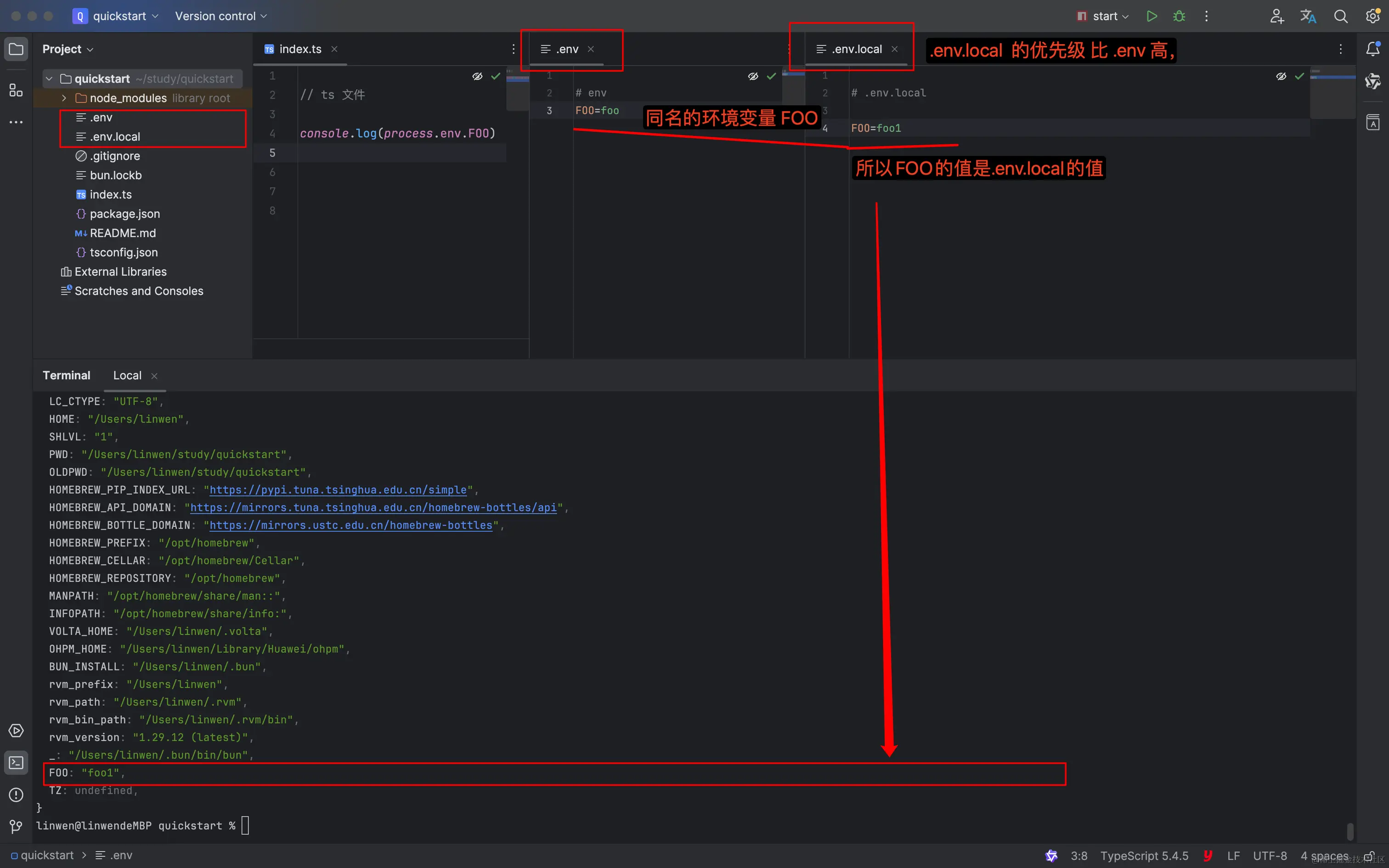
Task: Click the Translate icon in toolbar
Action: 1308,16
